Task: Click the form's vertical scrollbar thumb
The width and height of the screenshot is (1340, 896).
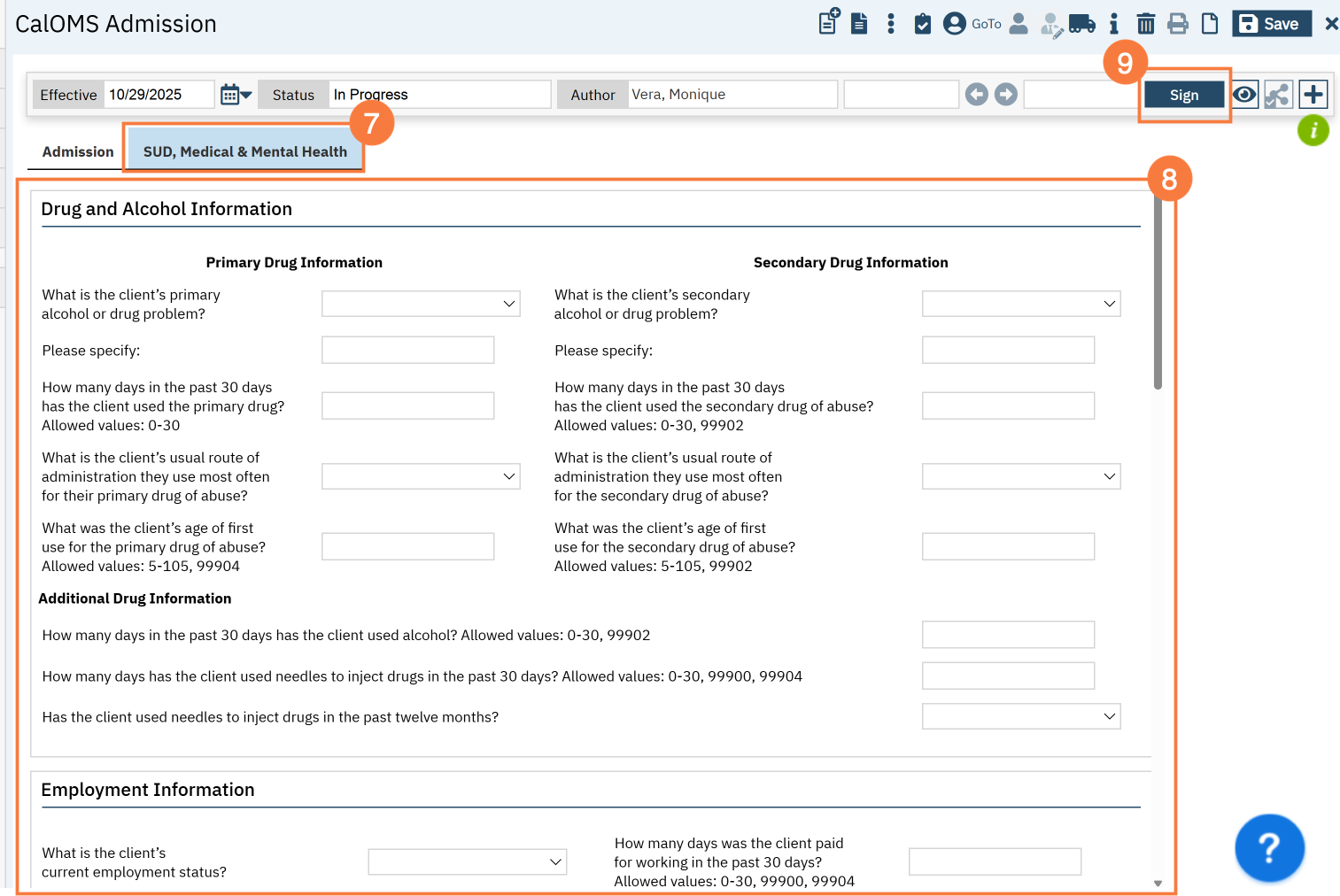Action: pos(1158,292)
